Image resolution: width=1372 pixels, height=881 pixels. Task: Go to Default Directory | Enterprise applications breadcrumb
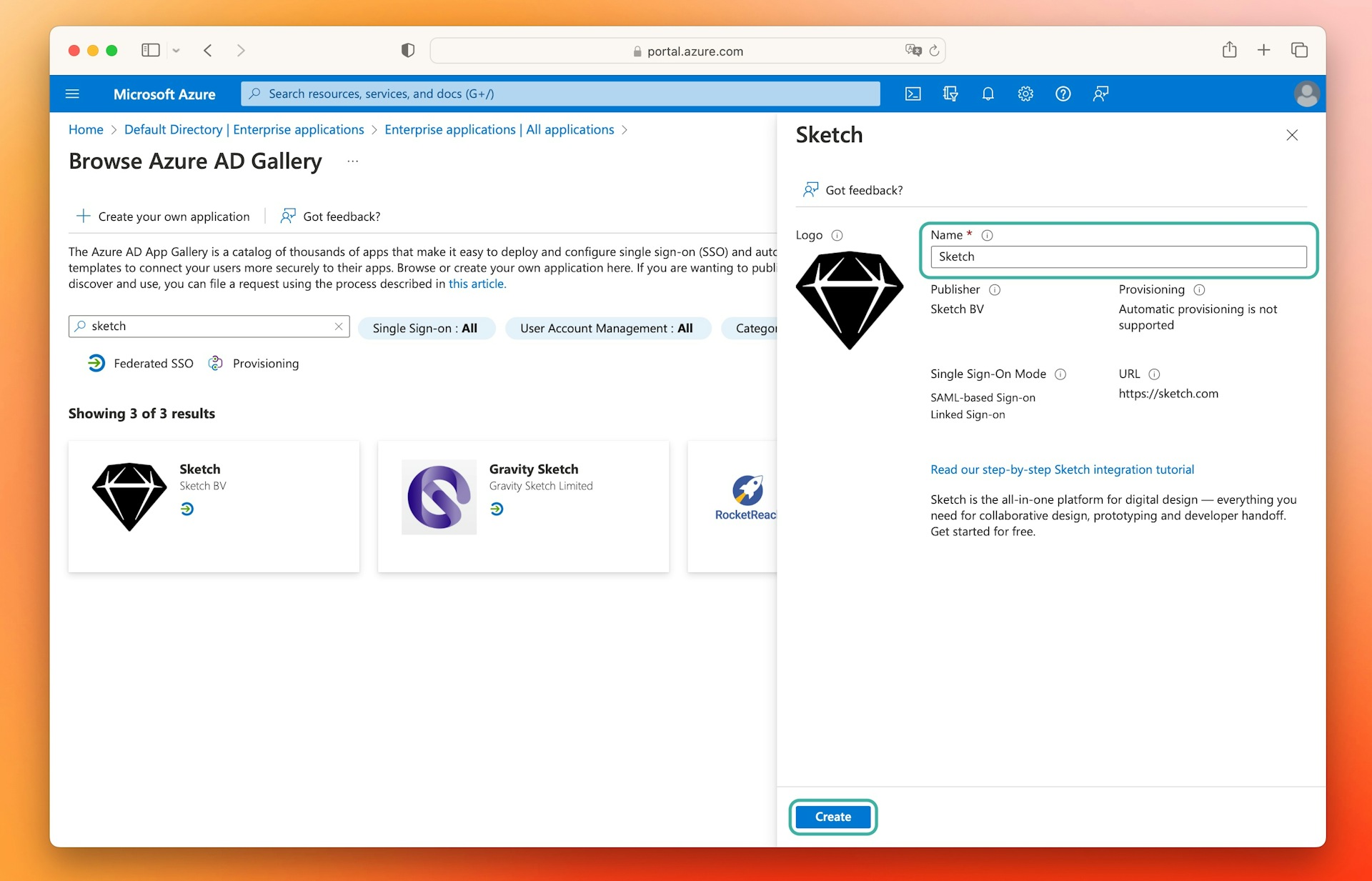pyautogui.click(x=244, y=129)
